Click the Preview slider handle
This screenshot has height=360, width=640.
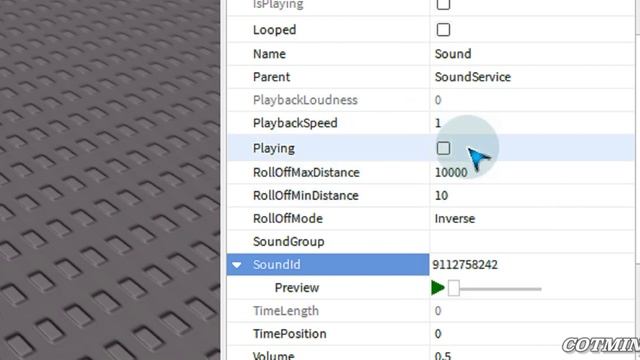click(x=454, y=288)
